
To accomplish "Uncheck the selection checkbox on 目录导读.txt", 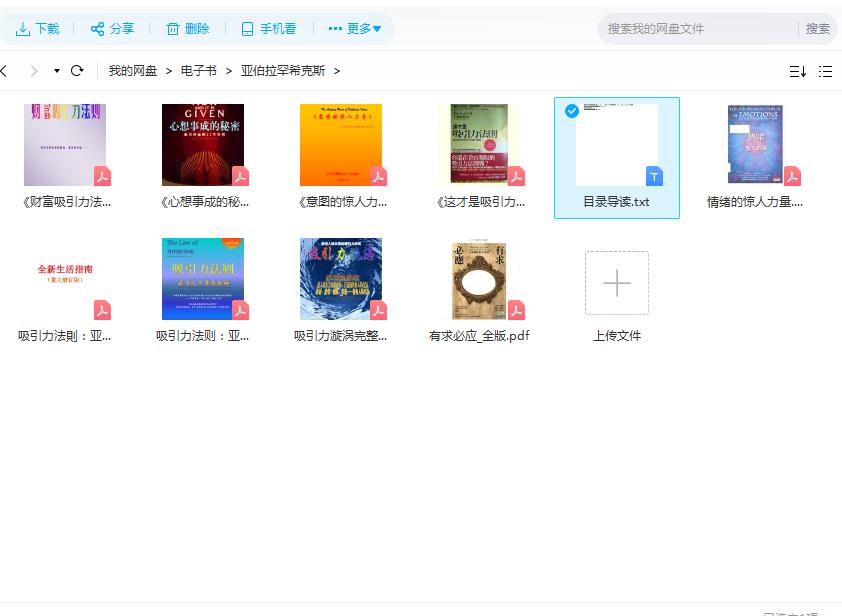I will (x=573, y=112).
